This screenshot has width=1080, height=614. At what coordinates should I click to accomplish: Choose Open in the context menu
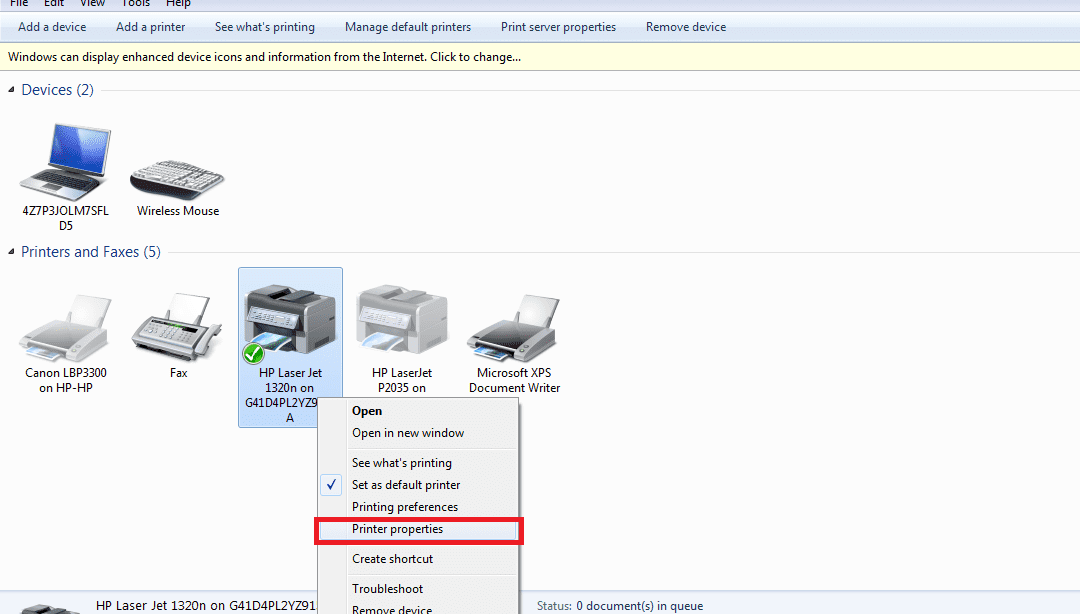[418, 411]
